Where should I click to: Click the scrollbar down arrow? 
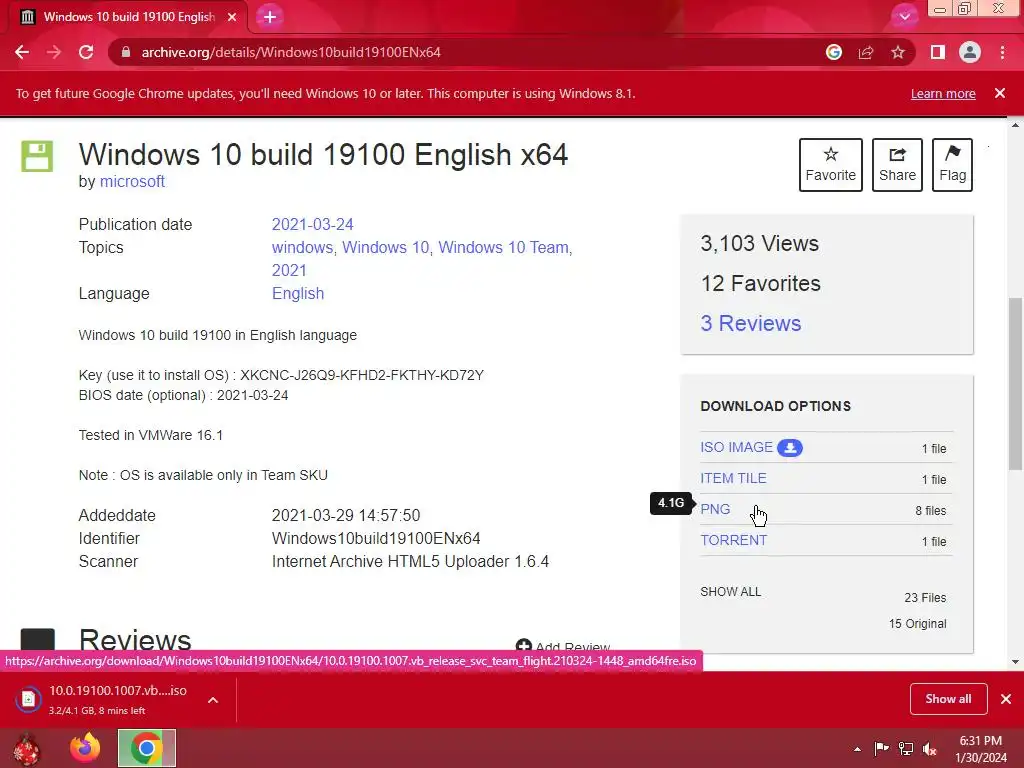[x=1014, y=662]
